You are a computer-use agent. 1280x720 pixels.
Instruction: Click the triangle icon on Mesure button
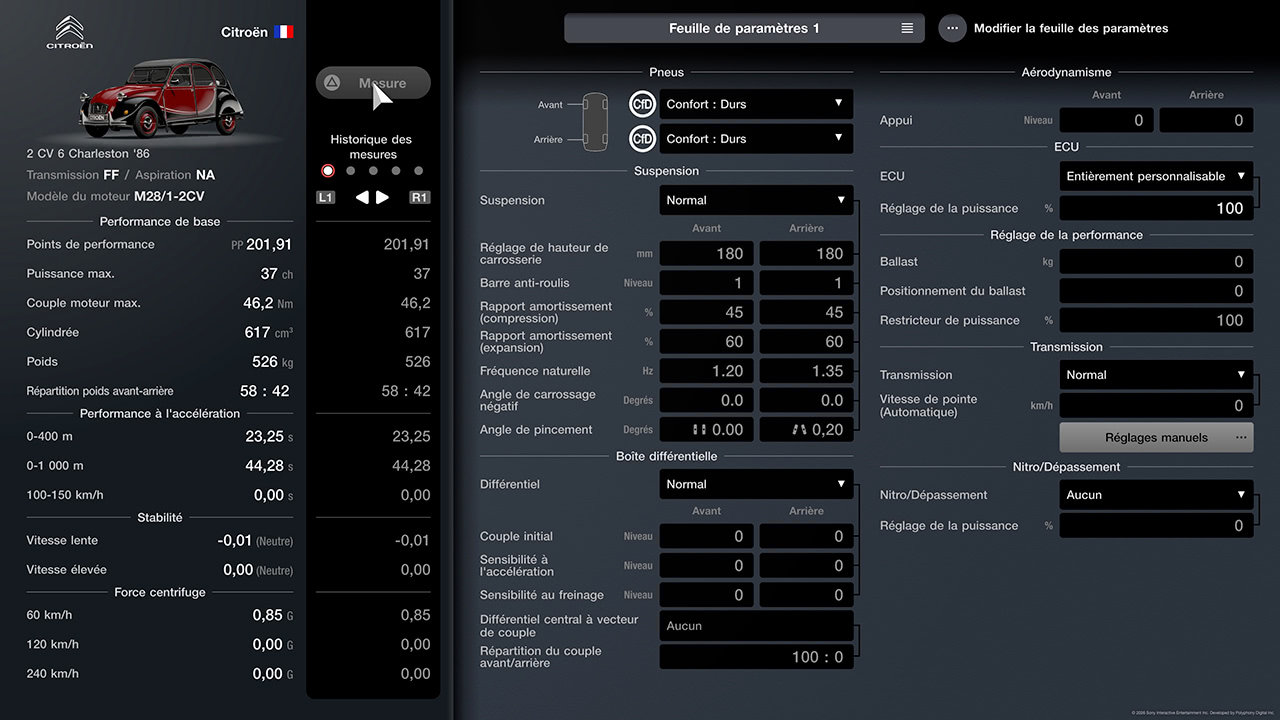click(333, 83)
